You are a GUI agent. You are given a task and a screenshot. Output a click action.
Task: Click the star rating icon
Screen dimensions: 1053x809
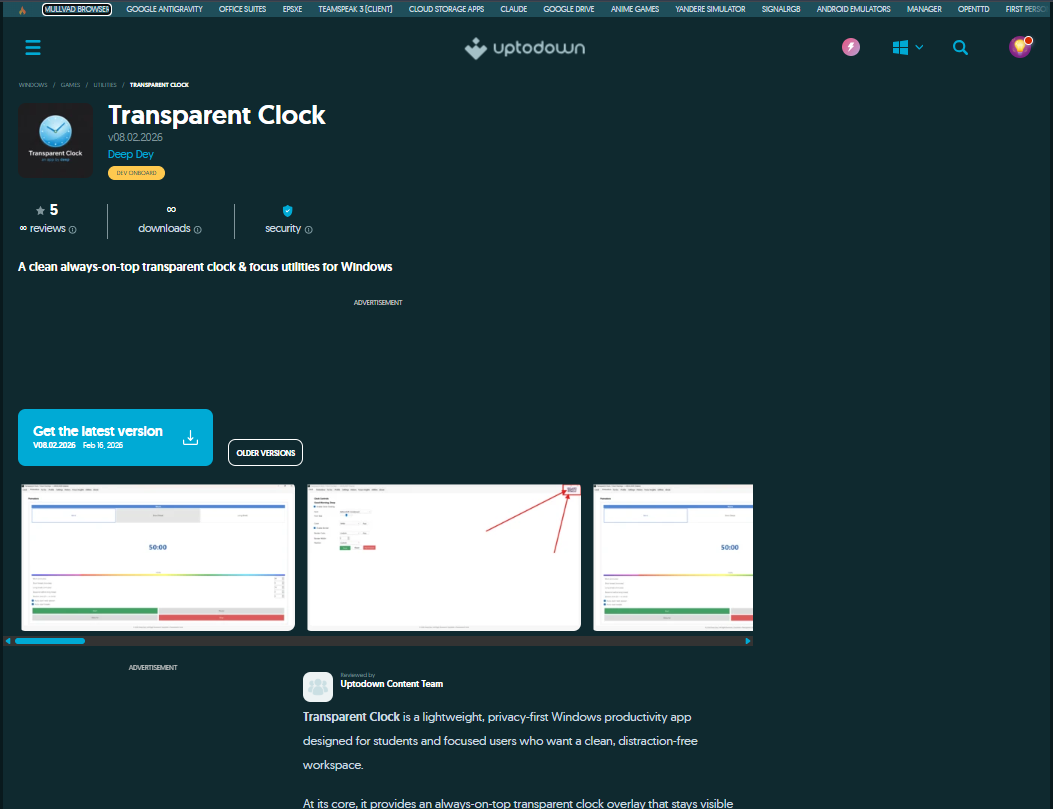(x=40, y=211)
